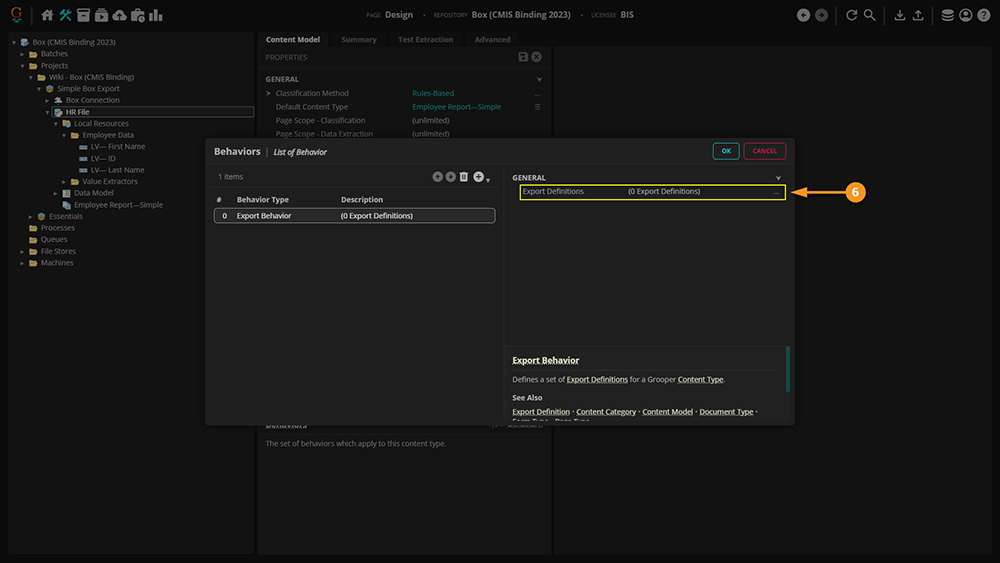The image size is (1000, 563).
Task: Click the Design tools icon
Action: (66, 15)
